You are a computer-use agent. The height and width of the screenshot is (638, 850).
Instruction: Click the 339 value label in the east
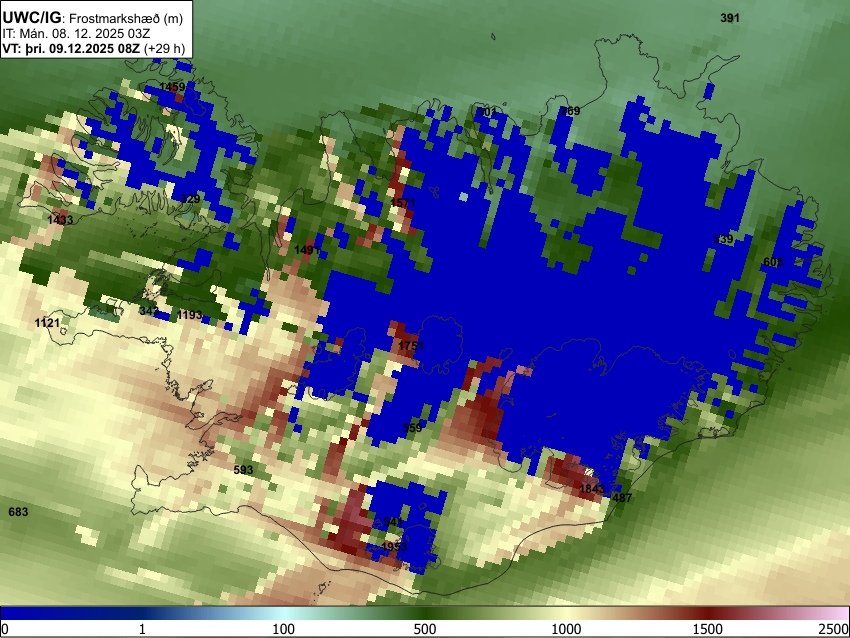(x=723, y=239)
